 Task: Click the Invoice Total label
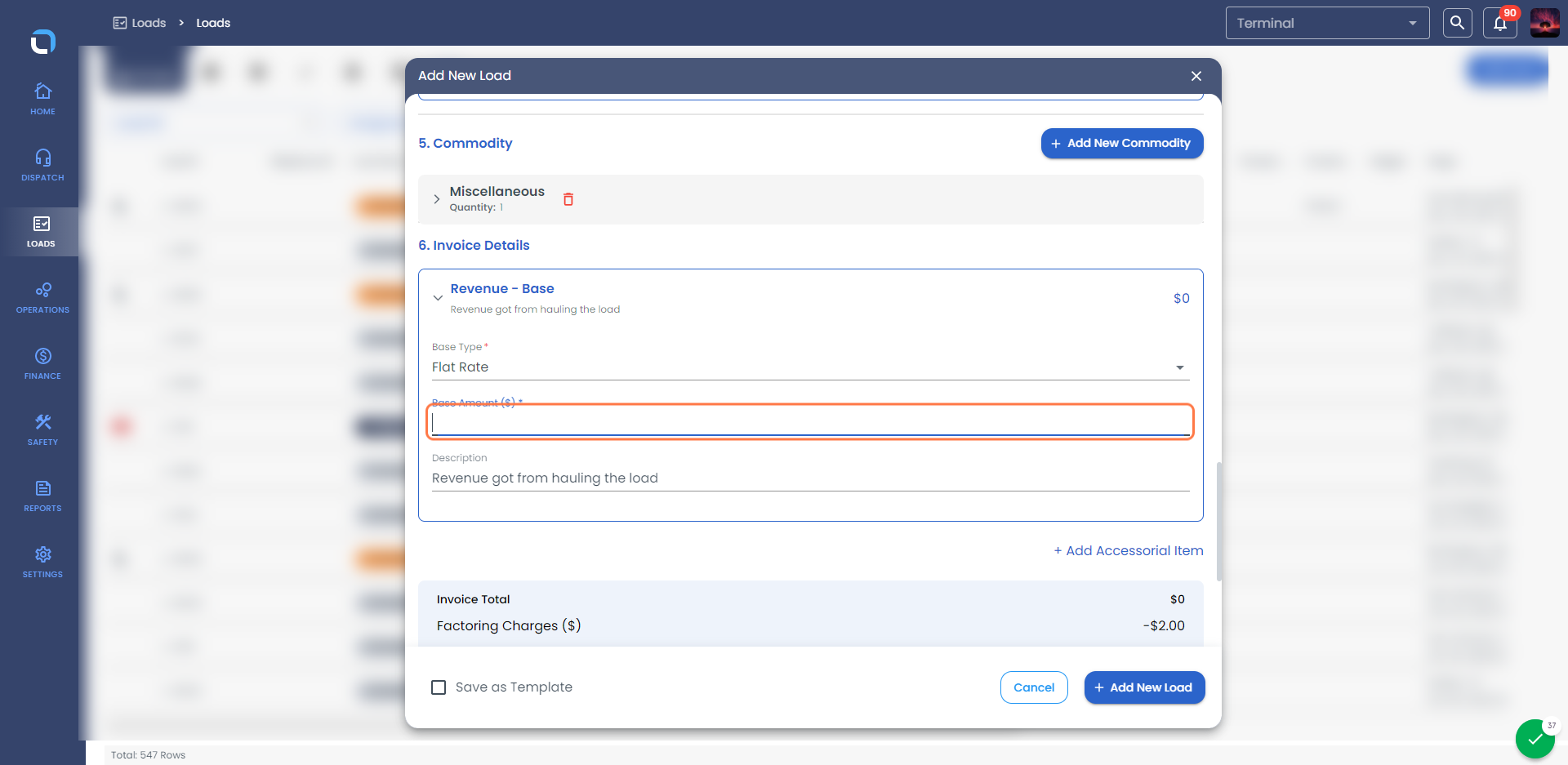[473, 599]
